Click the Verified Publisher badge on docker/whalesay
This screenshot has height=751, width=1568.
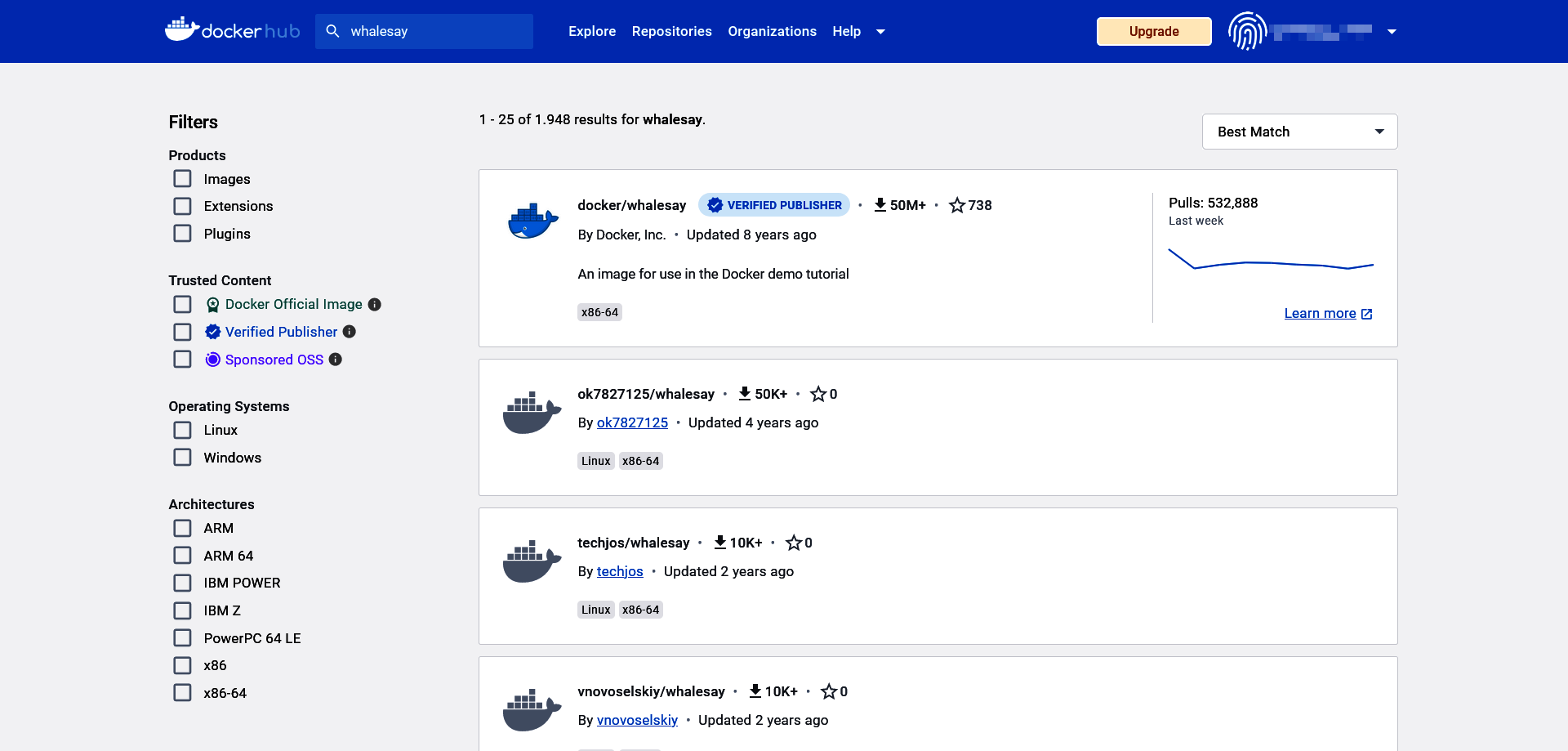[x=773, y=205]
